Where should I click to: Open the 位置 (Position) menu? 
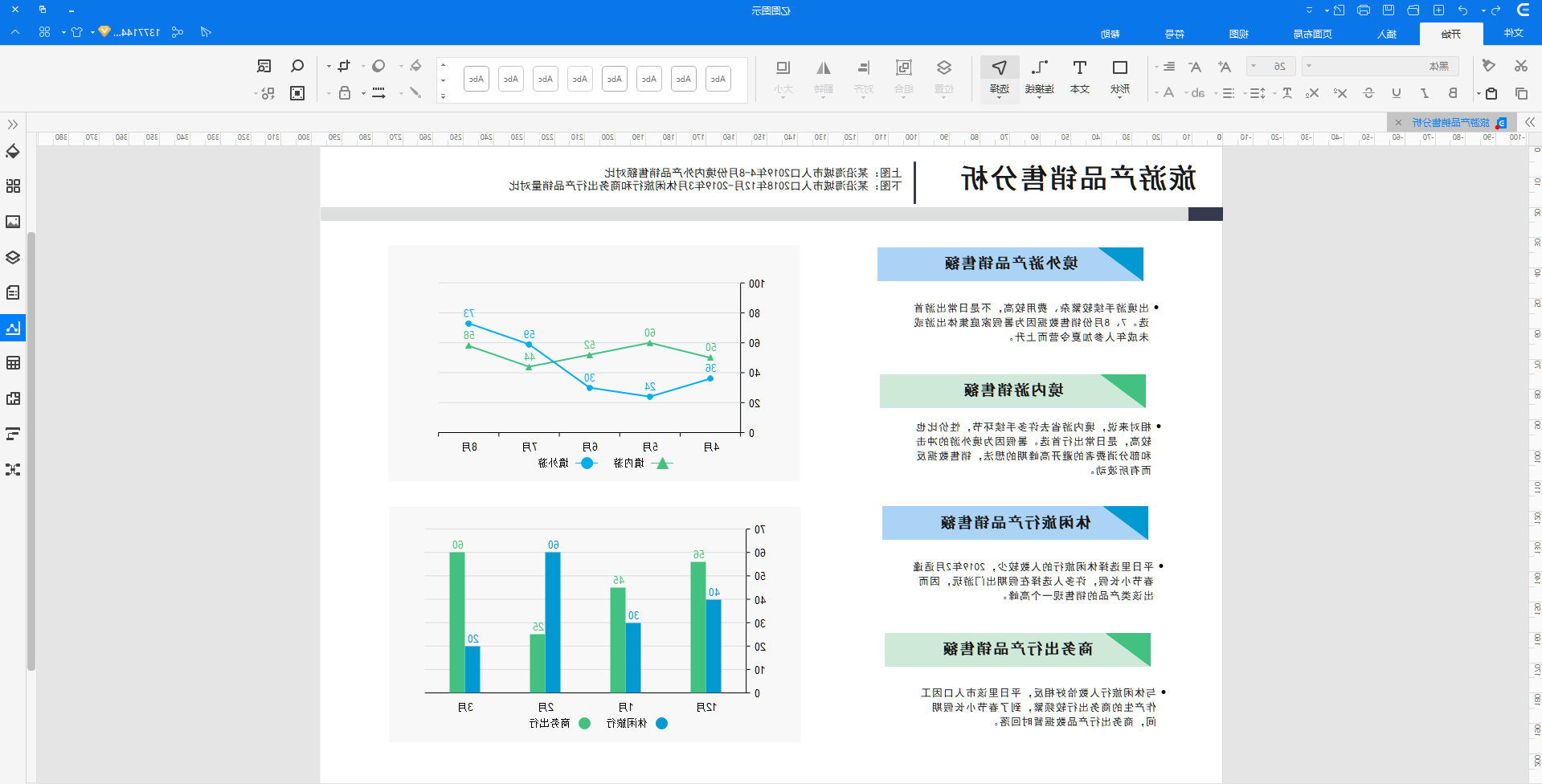point(944,77)
